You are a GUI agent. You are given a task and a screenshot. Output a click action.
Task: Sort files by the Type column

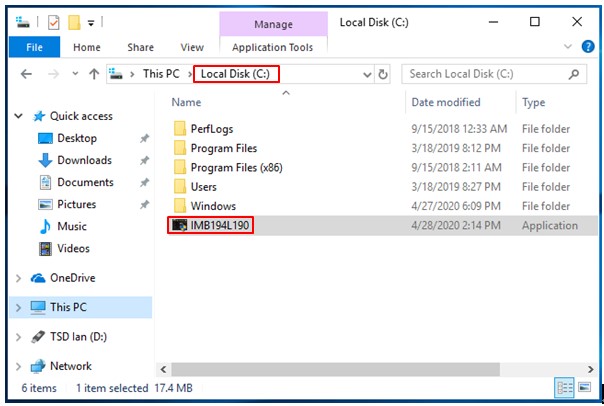coord(534,102)
